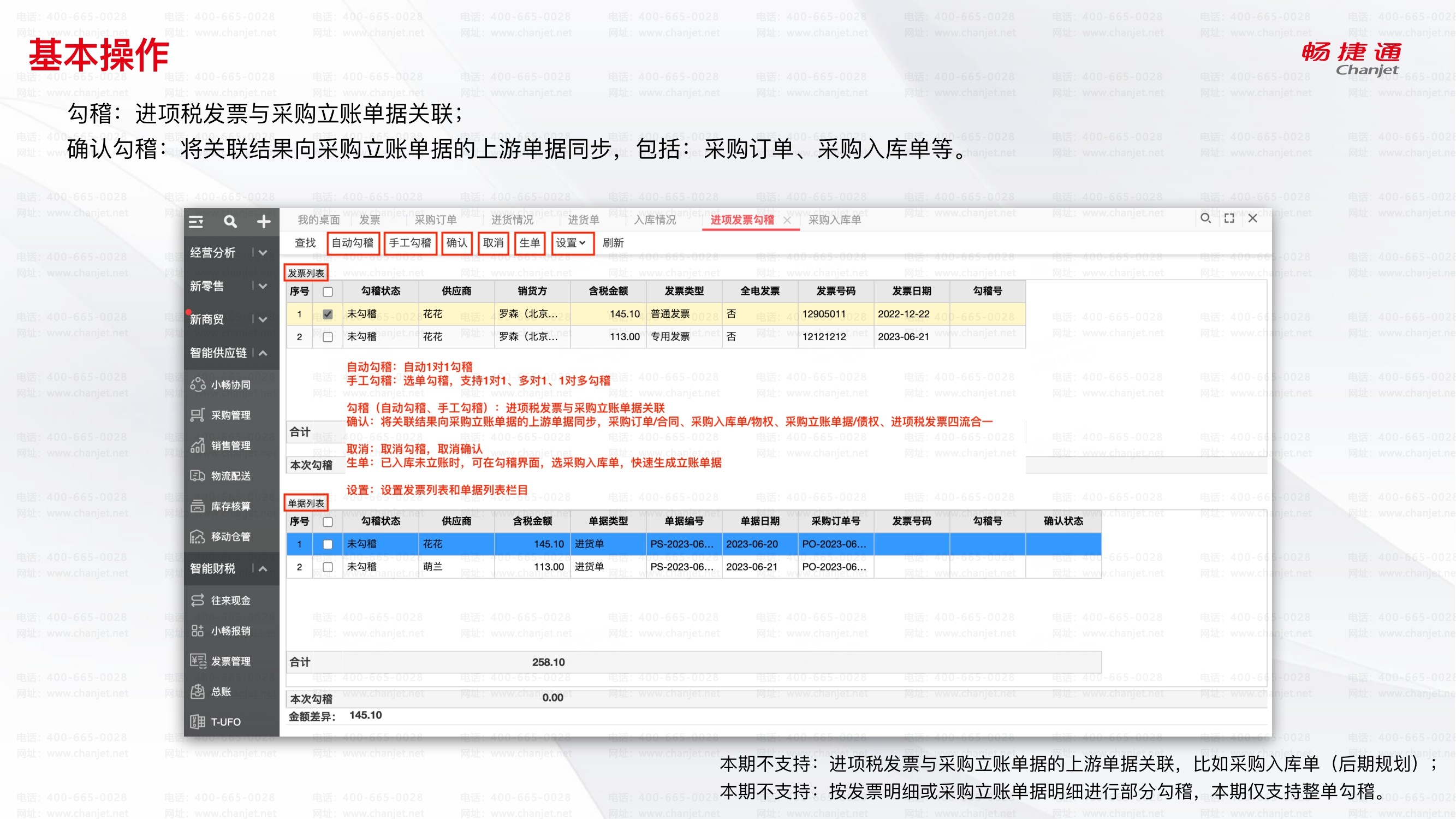Select the 萌兰 row in document list
This screenshot has width=1456, height=819.
[x=432, y=567]
